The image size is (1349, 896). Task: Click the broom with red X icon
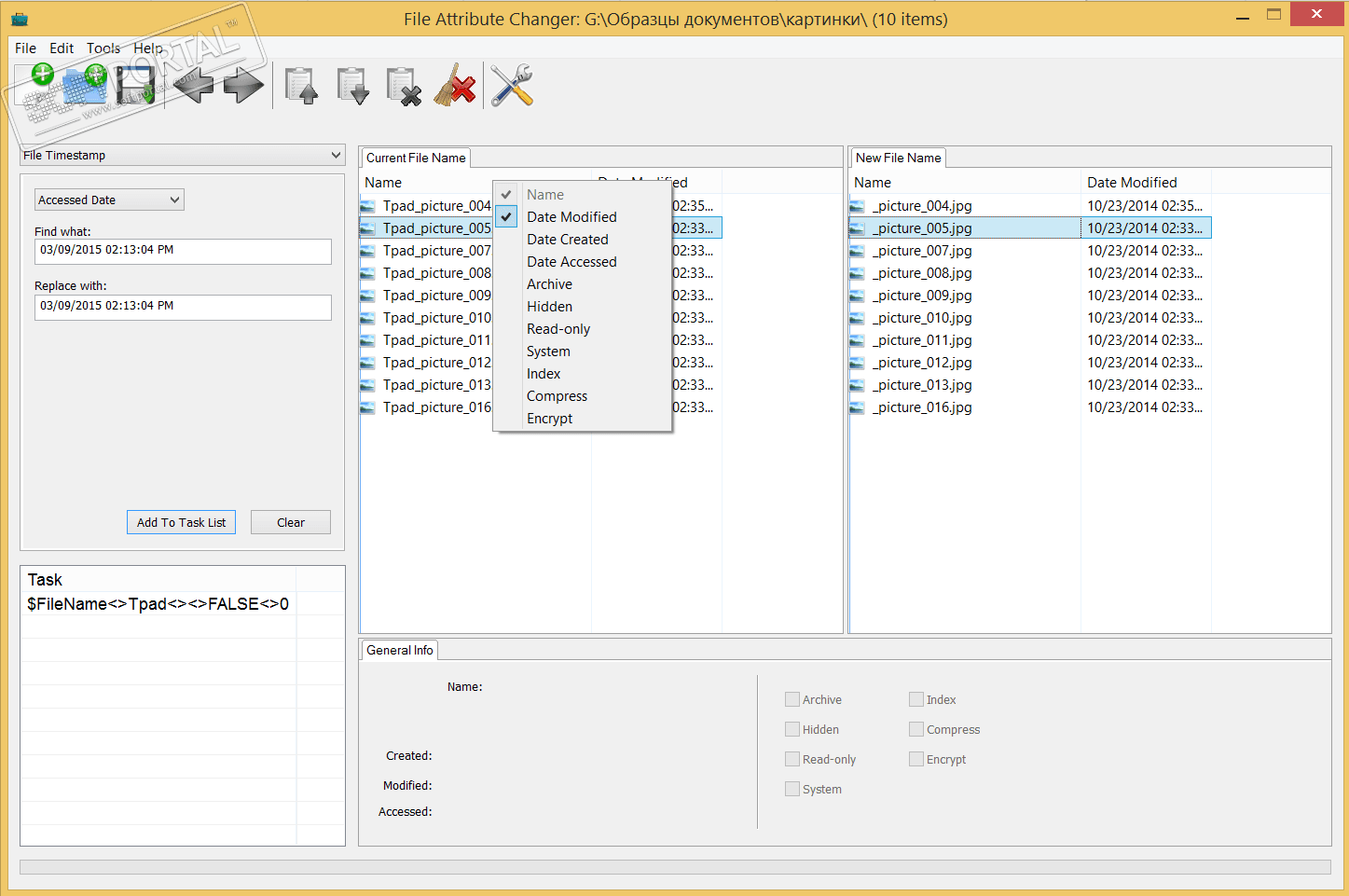point(455,85)
